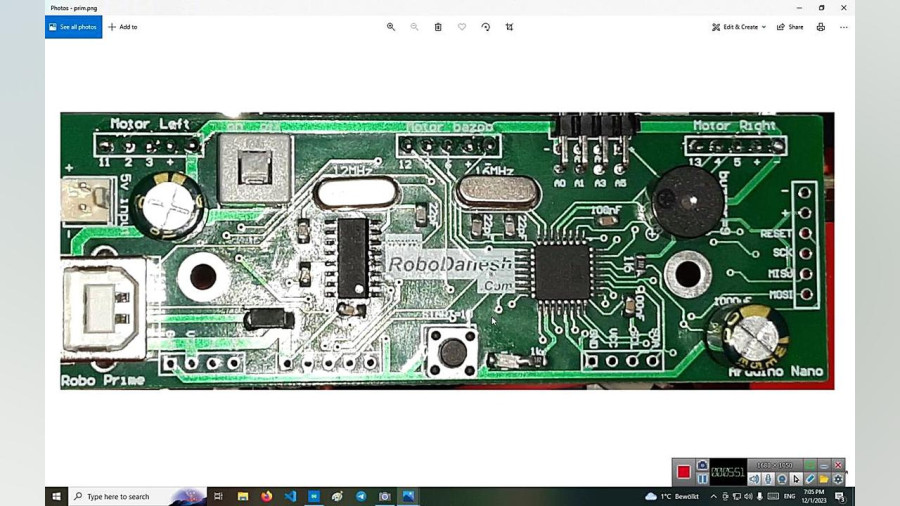This screenshot has width=900, height=506.
Task: Delete the photo with the trash icon
Action: pos(438,27)
